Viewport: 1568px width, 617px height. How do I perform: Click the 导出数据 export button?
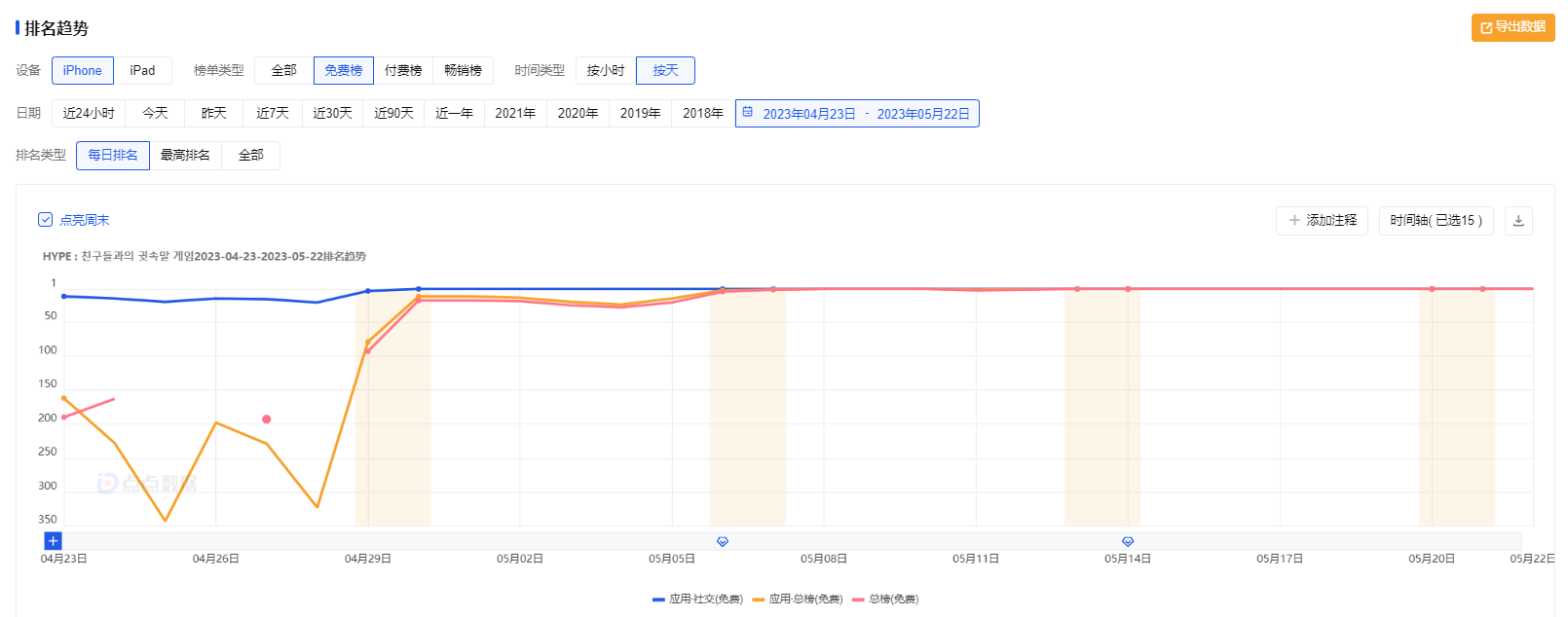[1512, 27]
